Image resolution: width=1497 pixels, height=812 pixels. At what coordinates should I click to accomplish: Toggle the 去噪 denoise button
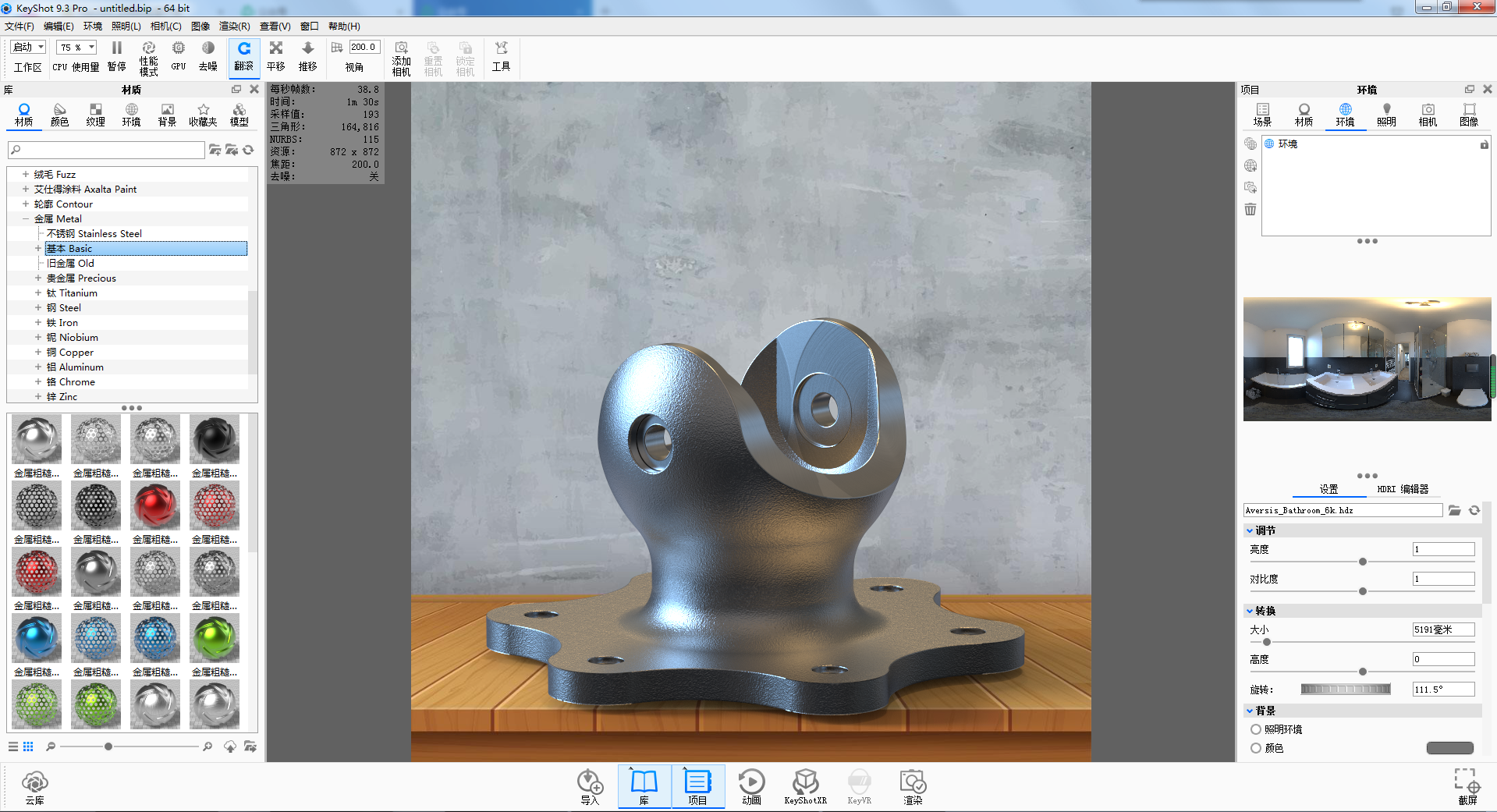coord(208,57)
